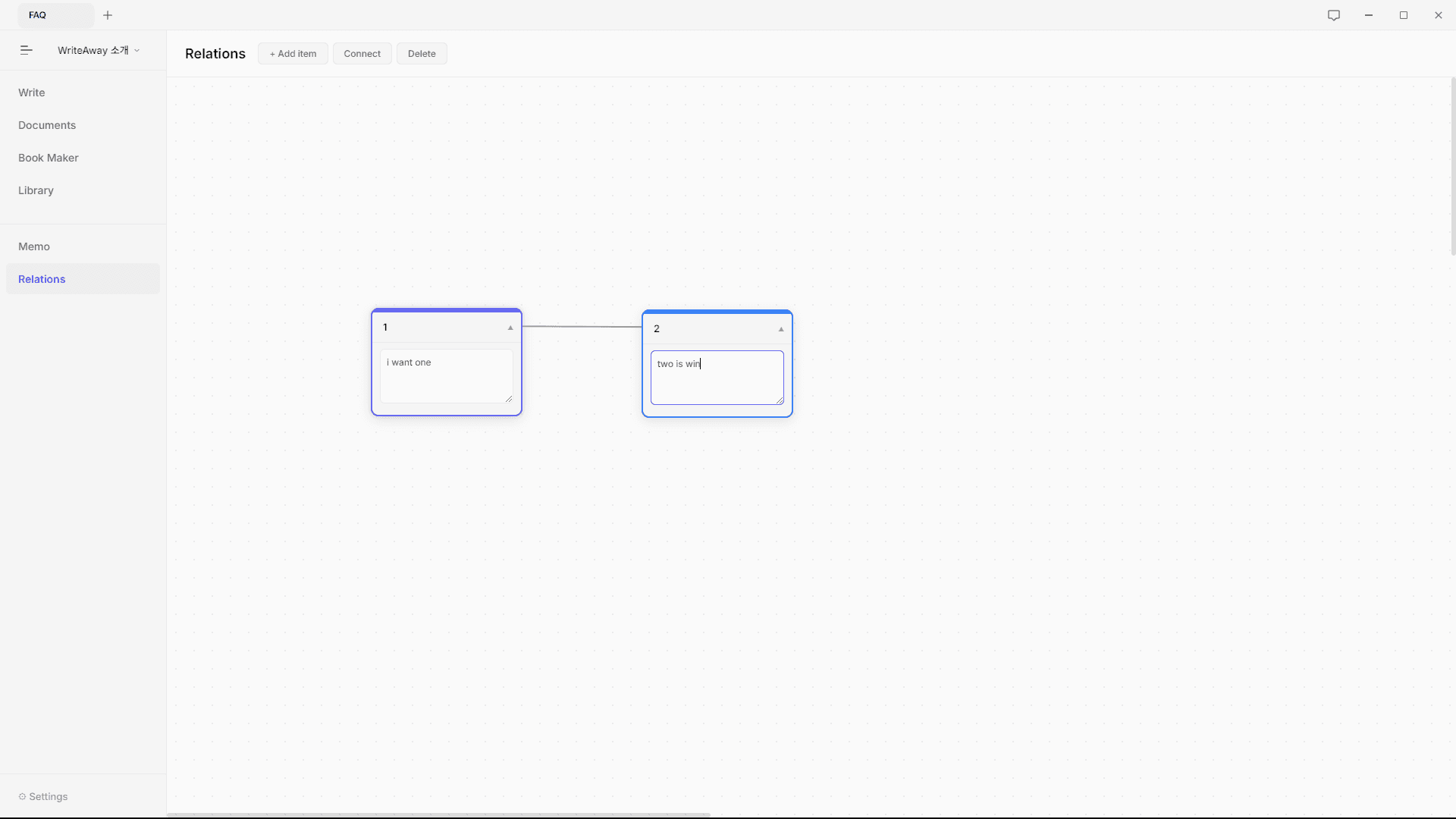Grab resize handle of card 2 textarea

[780, 400]
